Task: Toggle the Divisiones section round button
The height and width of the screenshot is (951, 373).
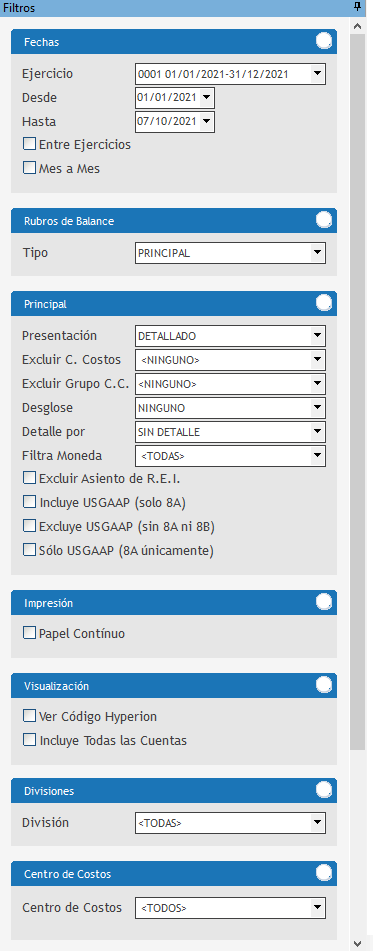Action: point(324,790)
